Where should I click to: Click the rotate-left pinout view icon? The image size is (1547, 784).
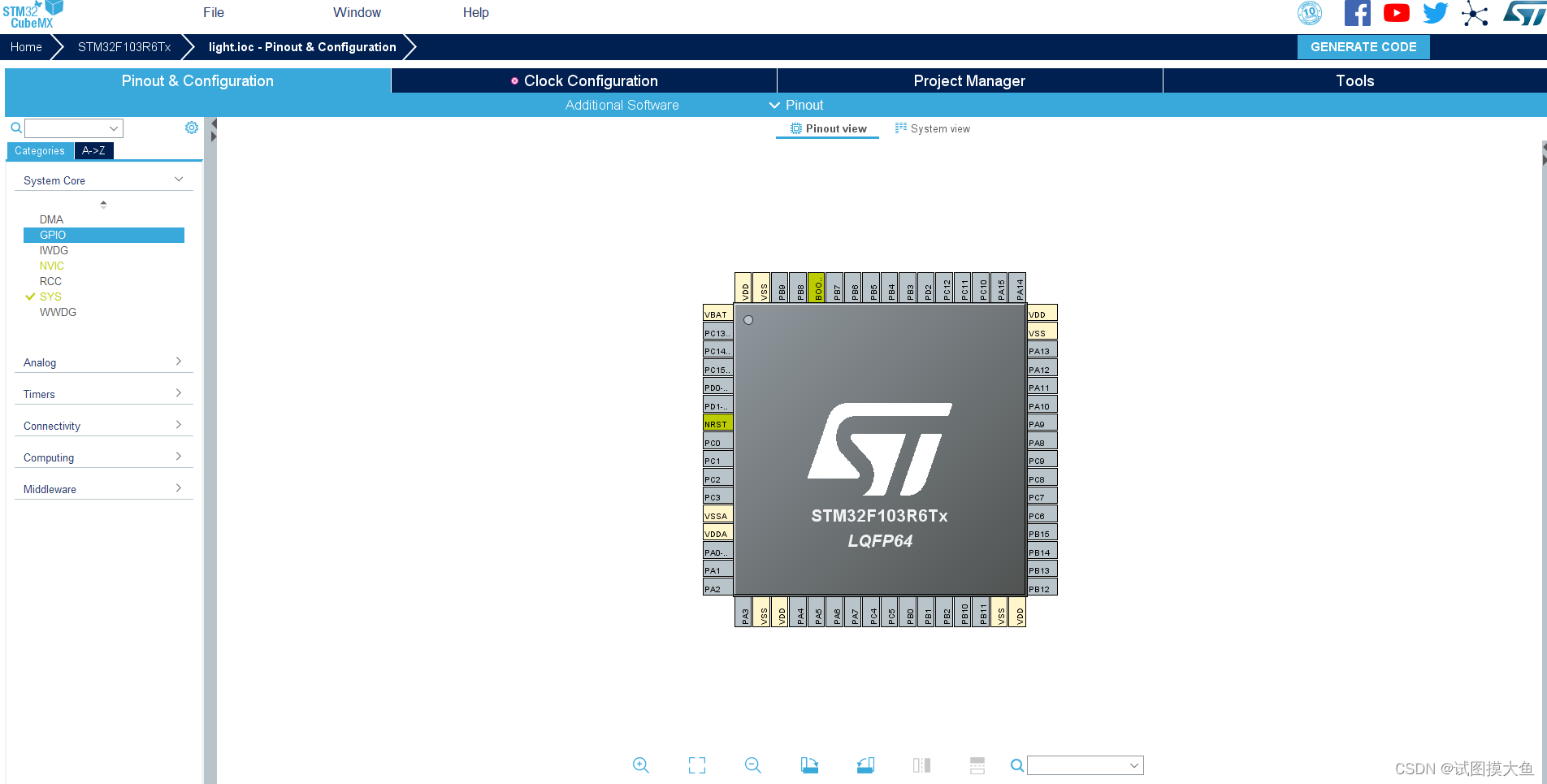pos(809,765)
